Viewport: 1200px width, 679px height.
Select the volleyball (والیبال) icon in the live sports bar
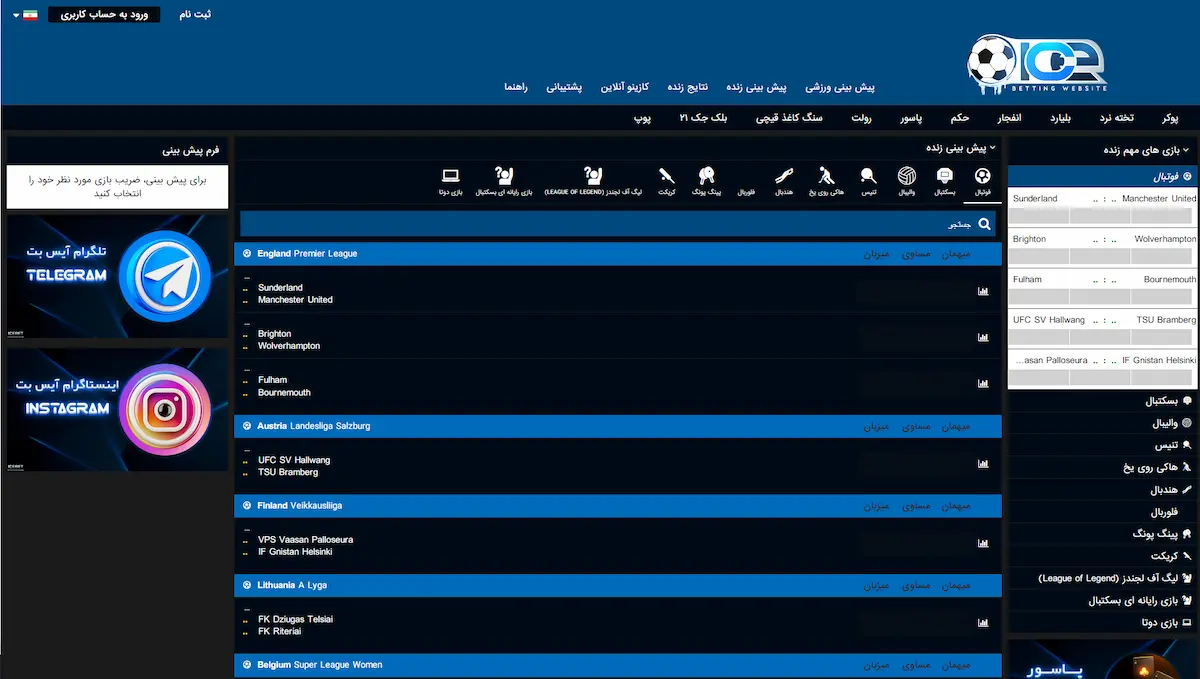906,176
